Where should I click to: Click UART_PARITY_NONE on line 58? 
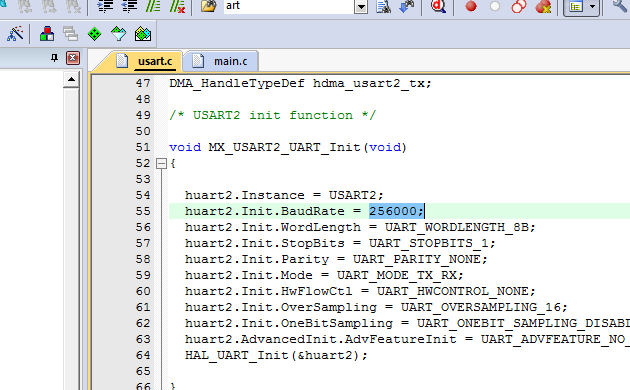[x=416, y=259]
